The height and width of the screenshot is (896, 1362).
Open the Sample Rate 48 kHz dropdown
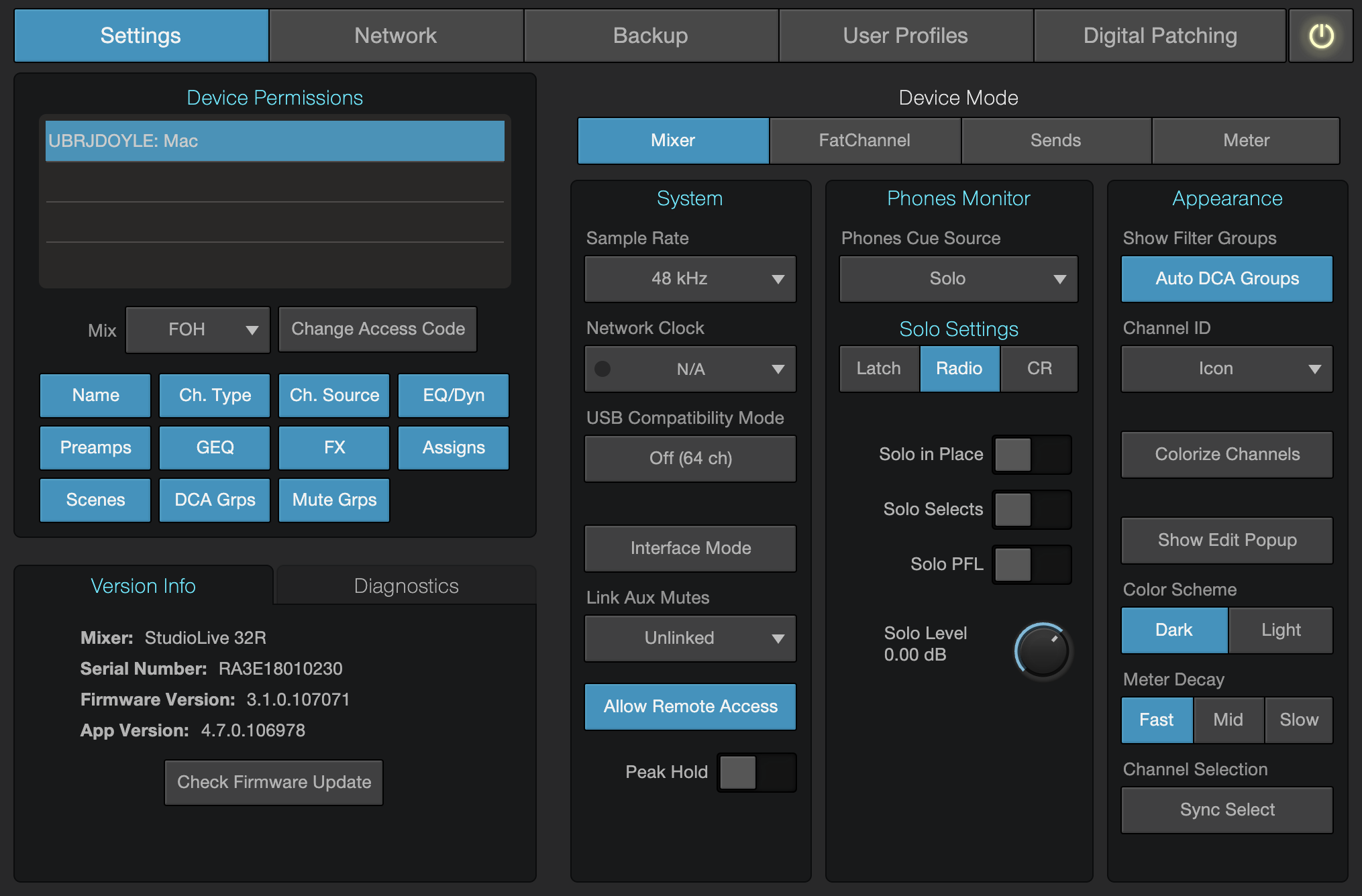coord(690,278)
